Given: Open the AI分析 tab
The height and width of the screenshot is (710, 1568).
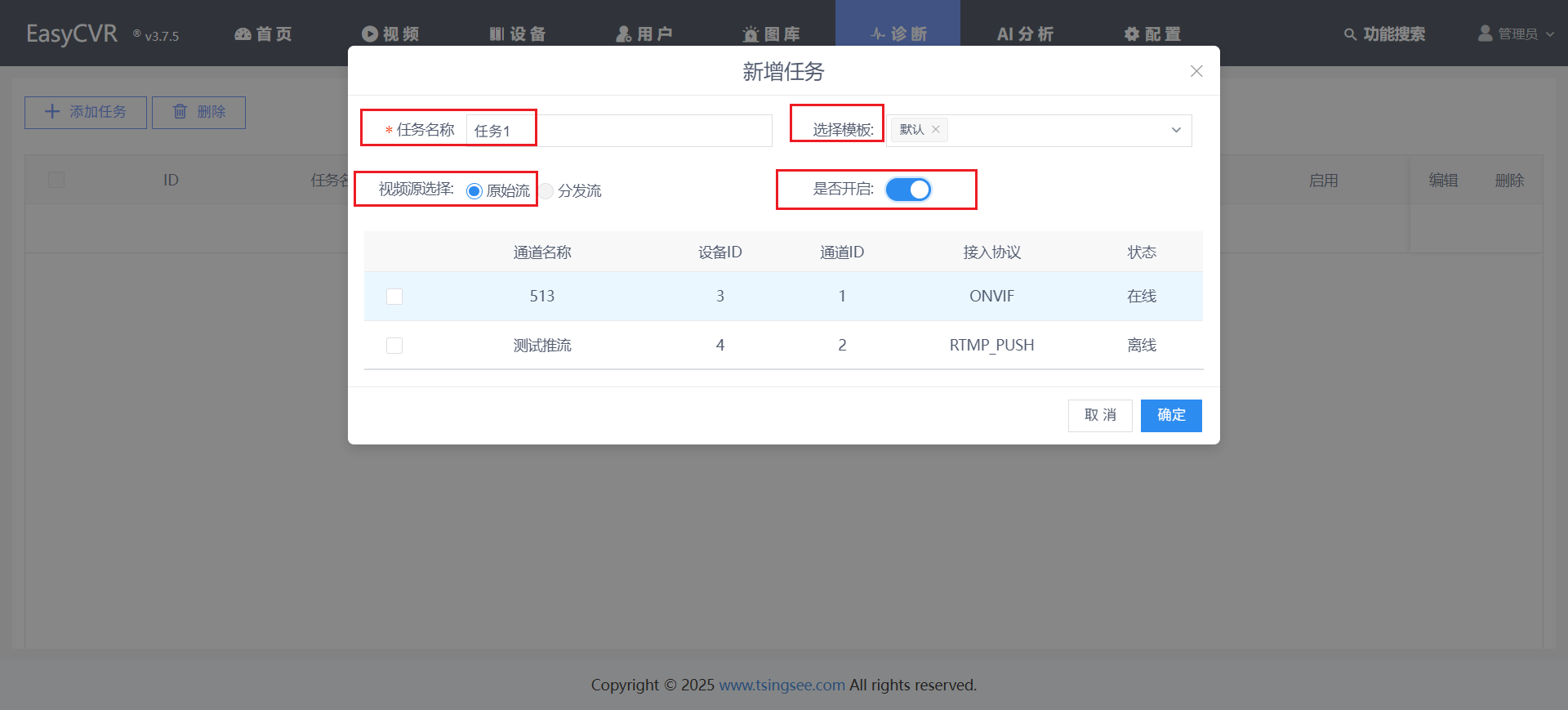Looking at the screenshot, I should coord(1025,33).
